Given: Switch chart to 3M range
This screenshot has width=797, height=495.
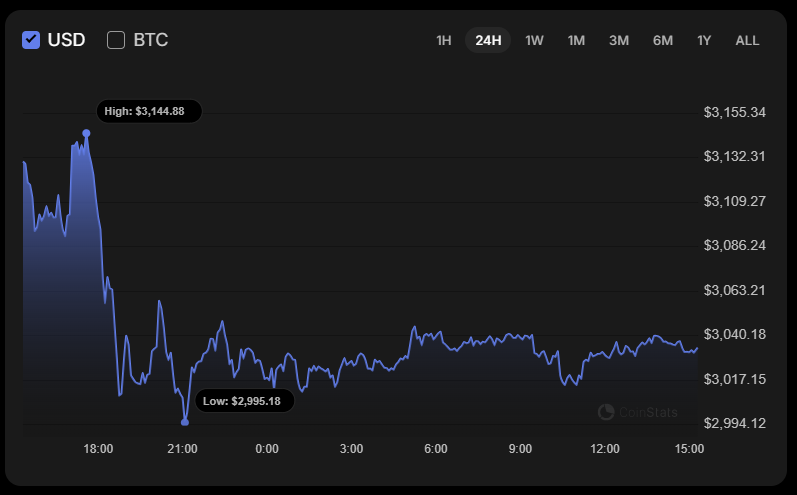Looking at the screenshot, I should pos(619,40).
